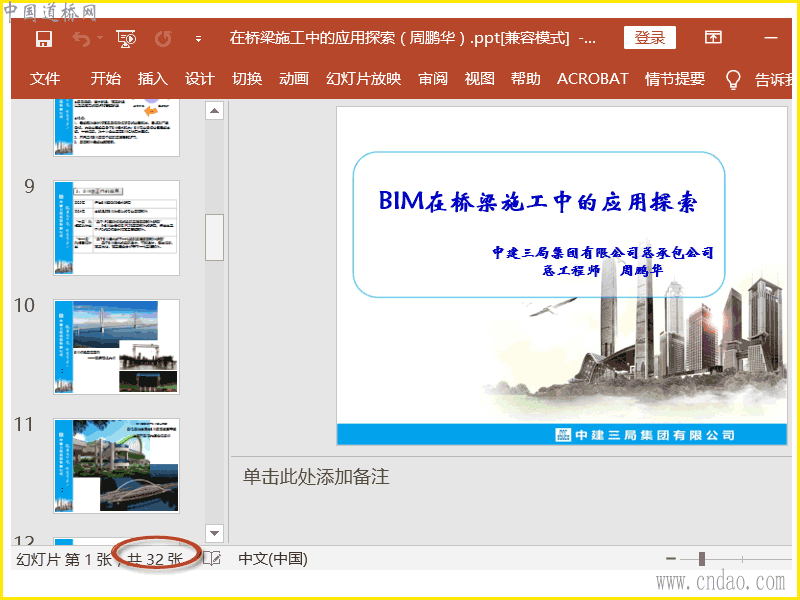Switch to the 切换 tab
800x600 pixels.
pyautogui.click(x=247, y=79)
